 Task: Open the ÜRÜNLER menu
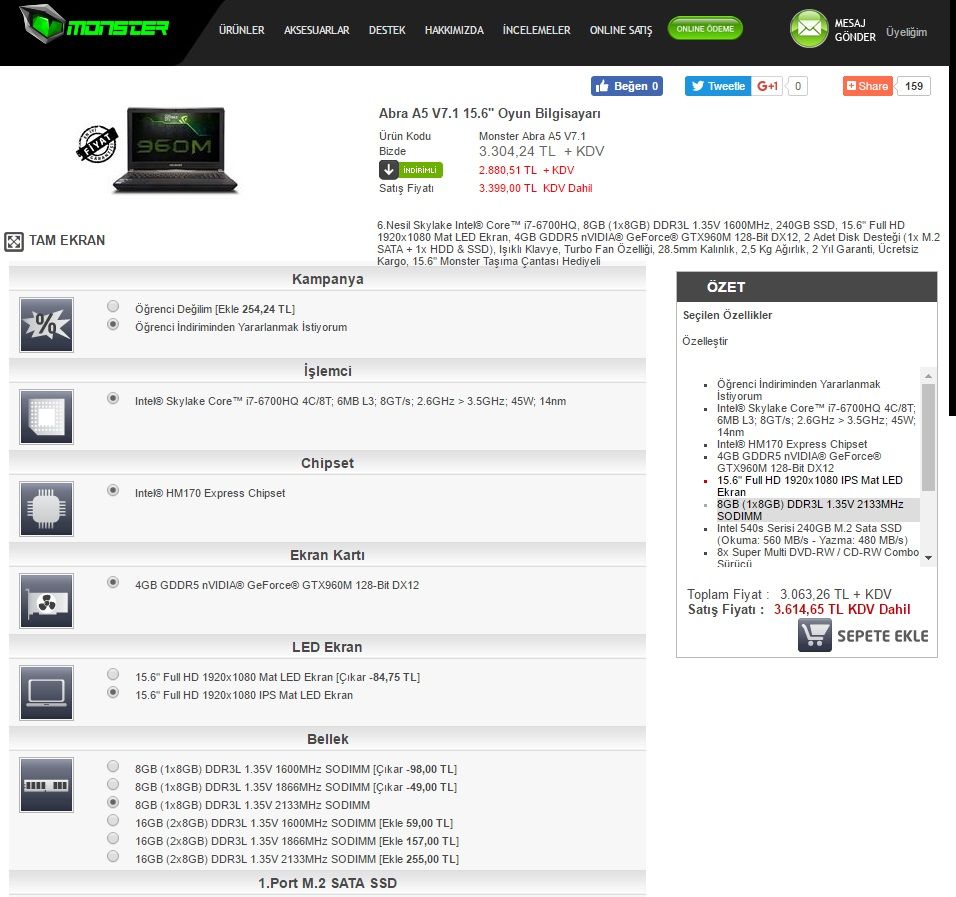click(x=241, y=30)
